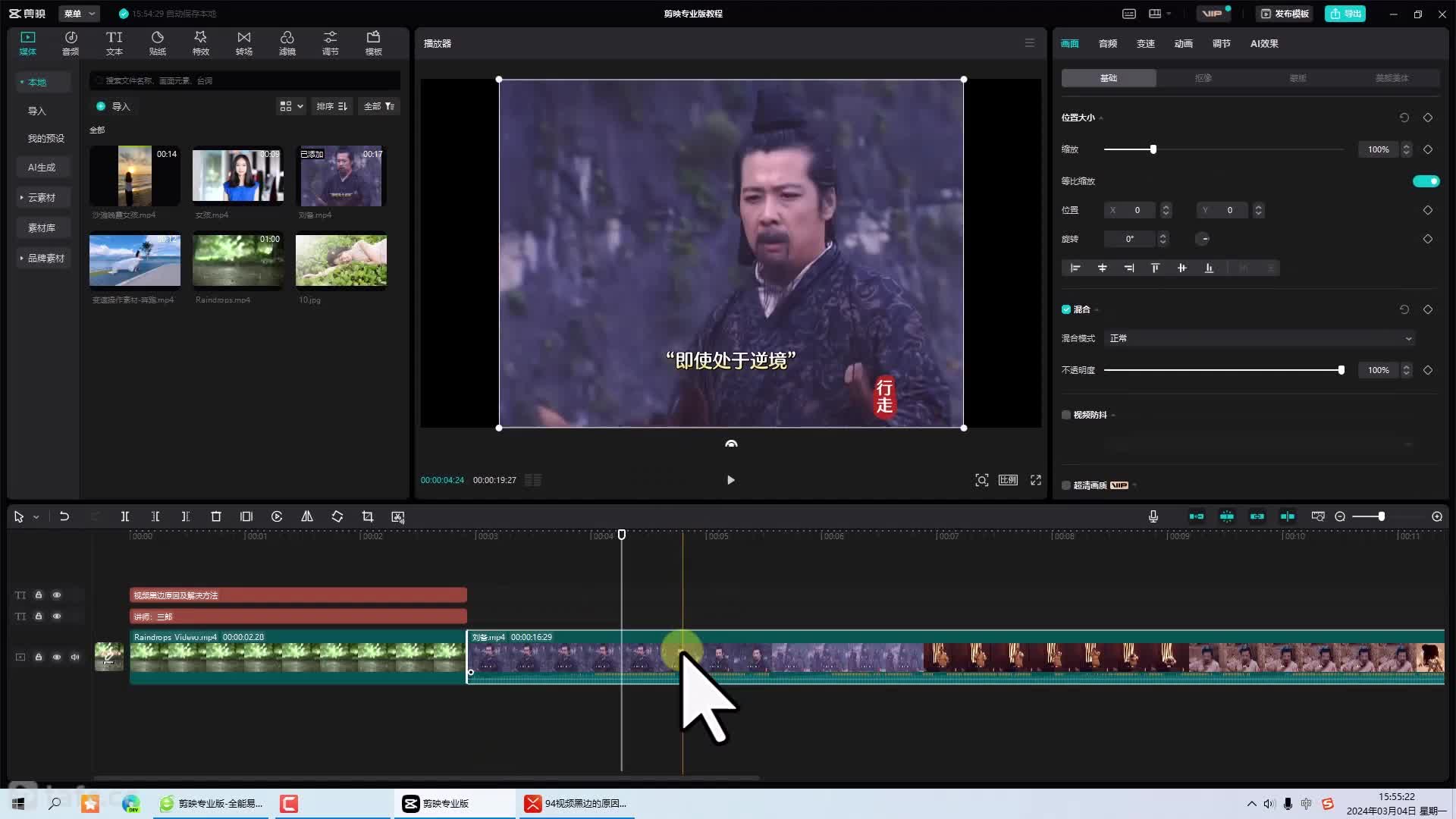Click the microphone record voiceover icon
This screenshot has width=1456, height=819.
[1153, 516]
